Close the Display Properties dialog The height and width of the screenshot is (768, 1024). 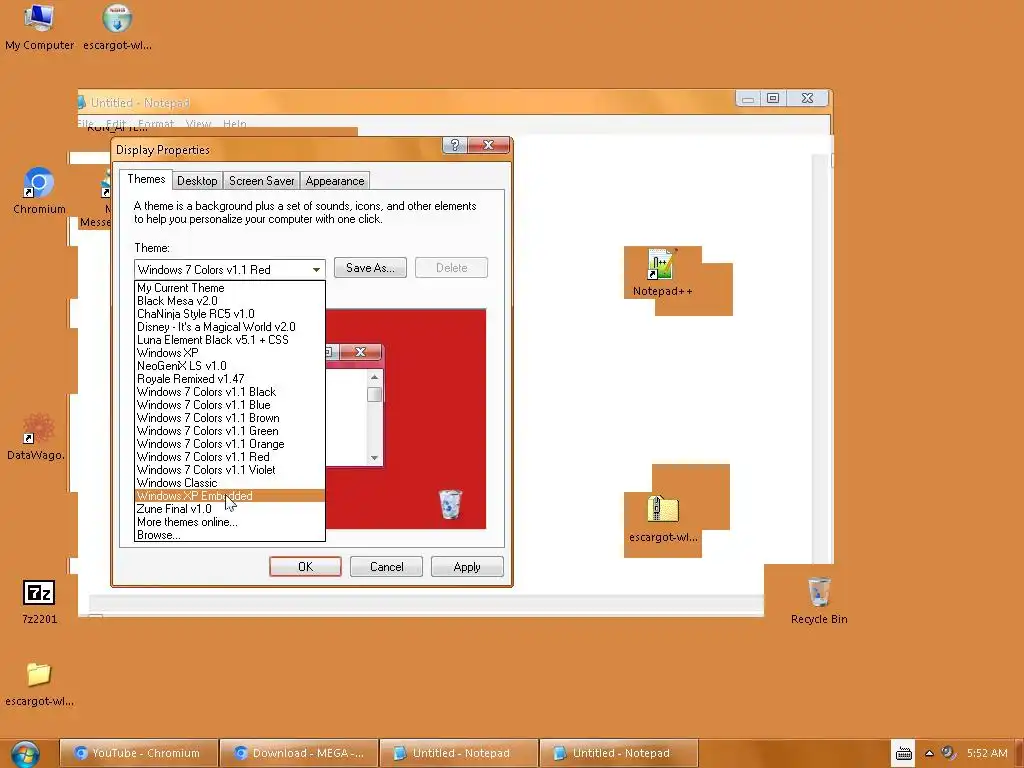point(488,145)
